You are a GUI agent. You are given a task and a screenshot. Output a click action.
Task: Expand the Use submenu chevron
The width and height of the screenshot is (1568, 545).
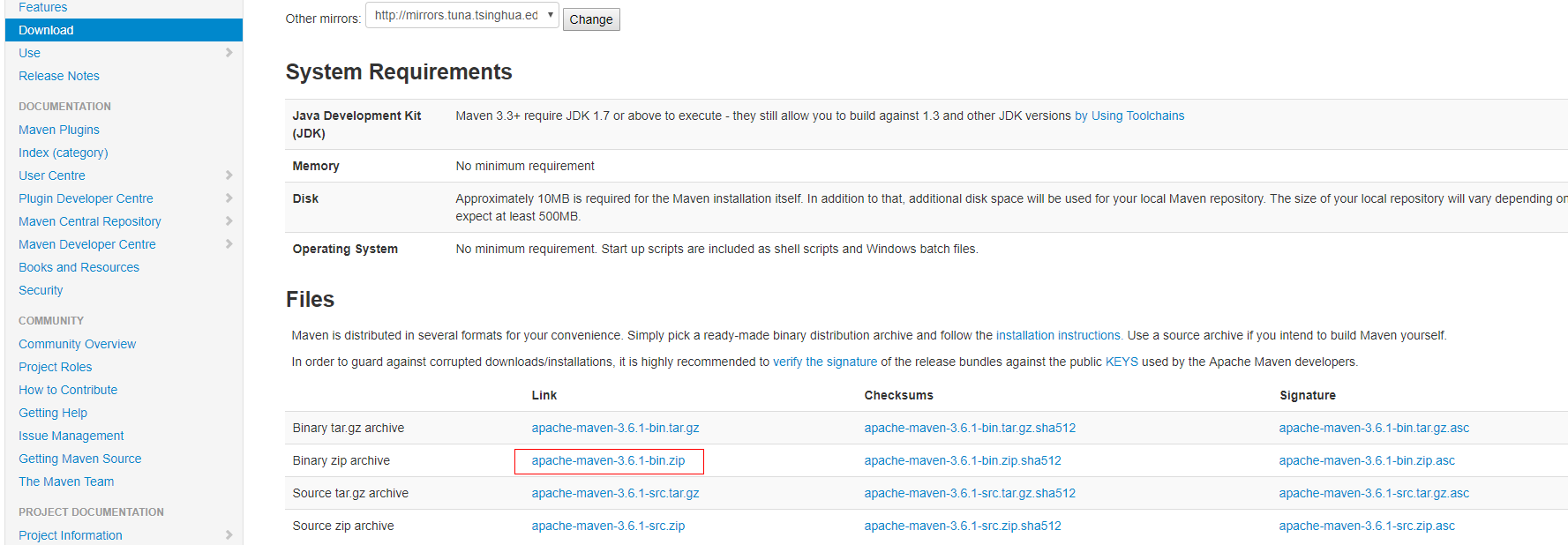229,53
